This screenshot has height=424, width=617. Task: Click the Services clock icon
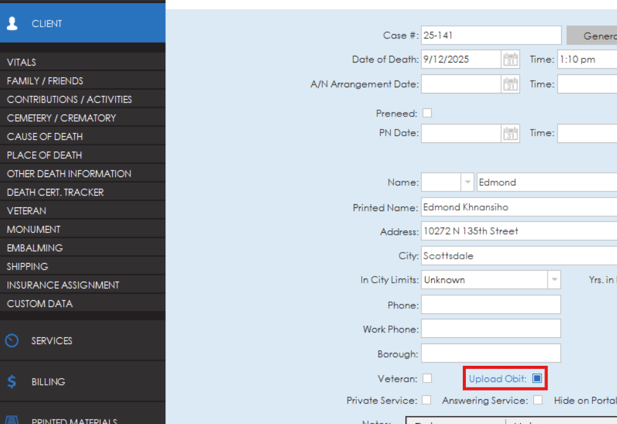pos(12,341)
